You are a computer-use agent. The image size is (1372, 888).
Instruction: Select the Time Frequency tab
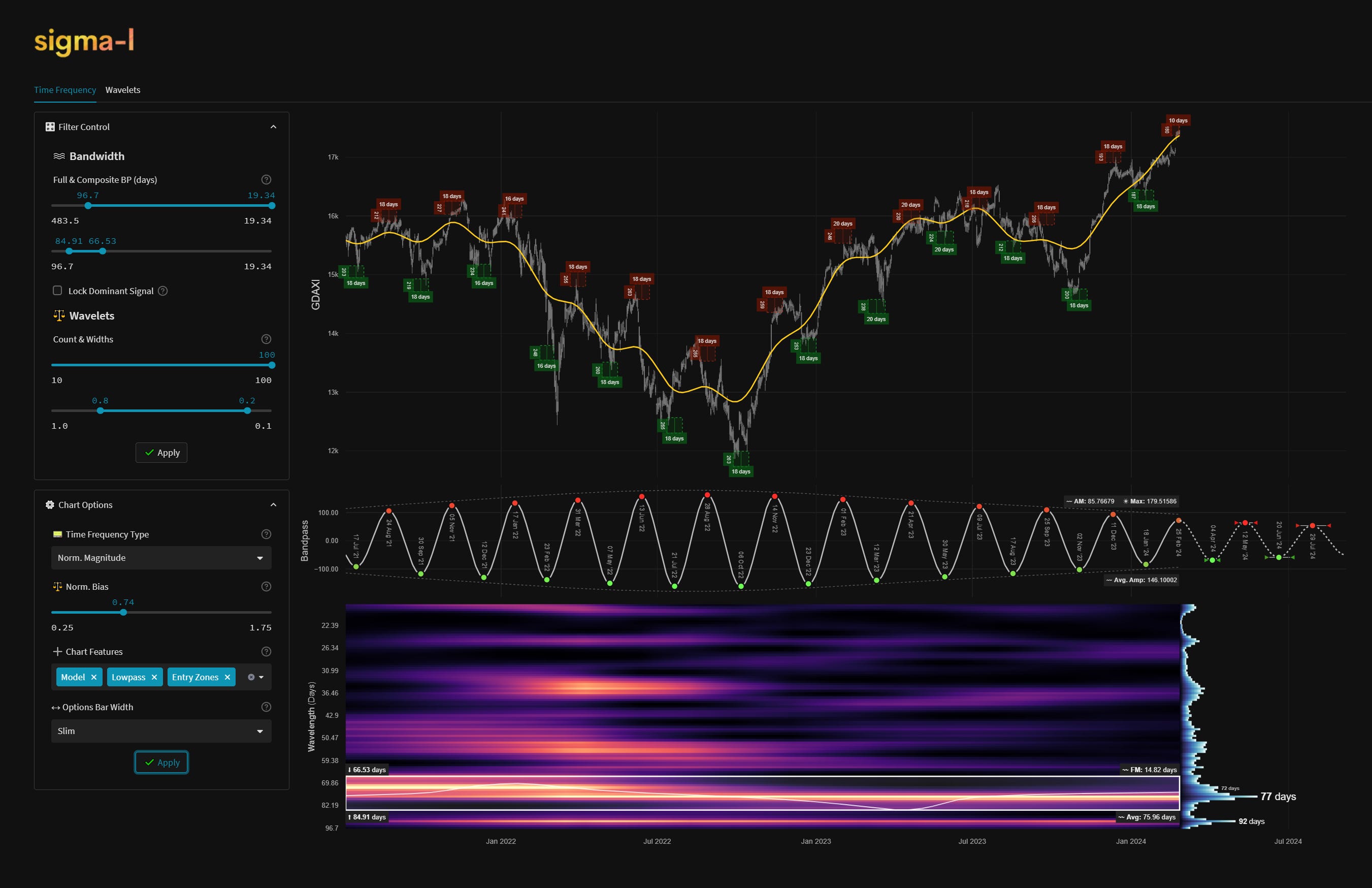(x=64, y=90)
